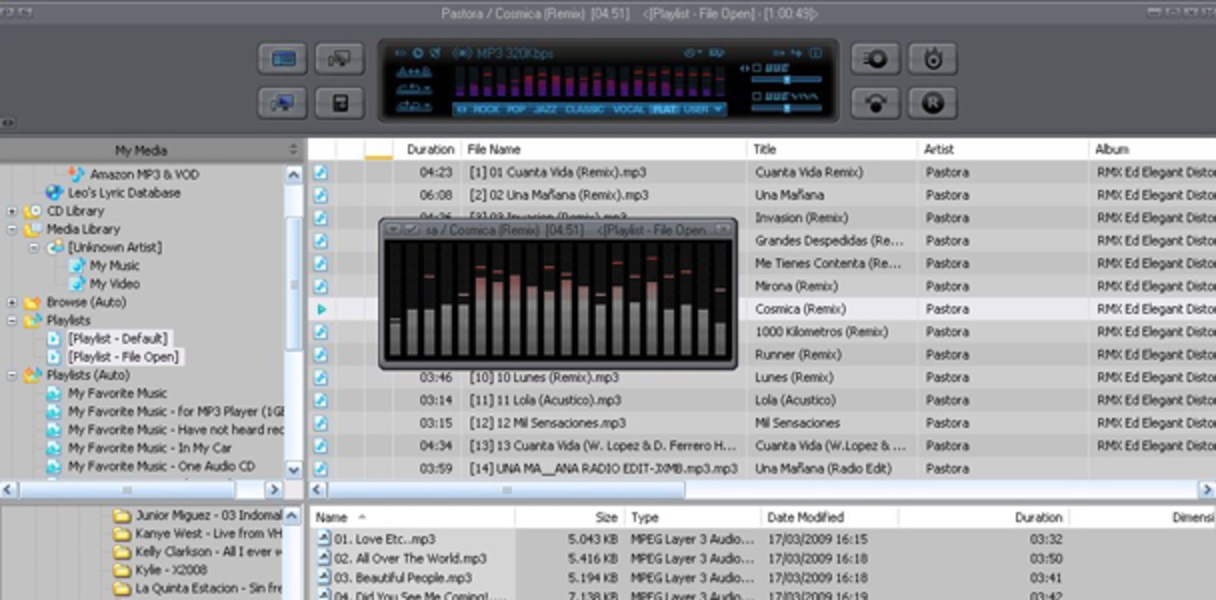Toggle the BBE ViVA checkbox

point(757,96)
